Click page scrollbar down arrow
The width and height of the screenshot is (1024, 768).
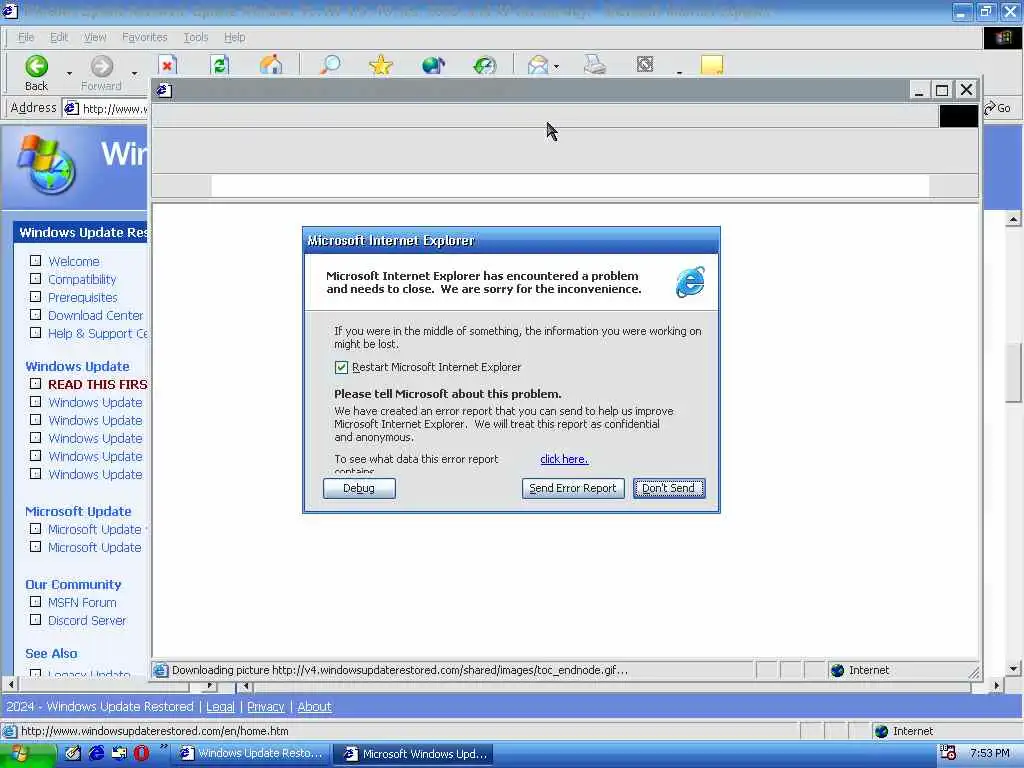coord(1014,669)
